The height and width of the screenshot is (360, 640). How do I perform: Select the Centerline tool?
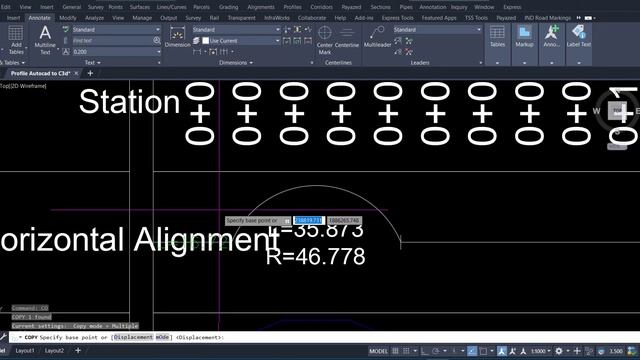[347, 37]
